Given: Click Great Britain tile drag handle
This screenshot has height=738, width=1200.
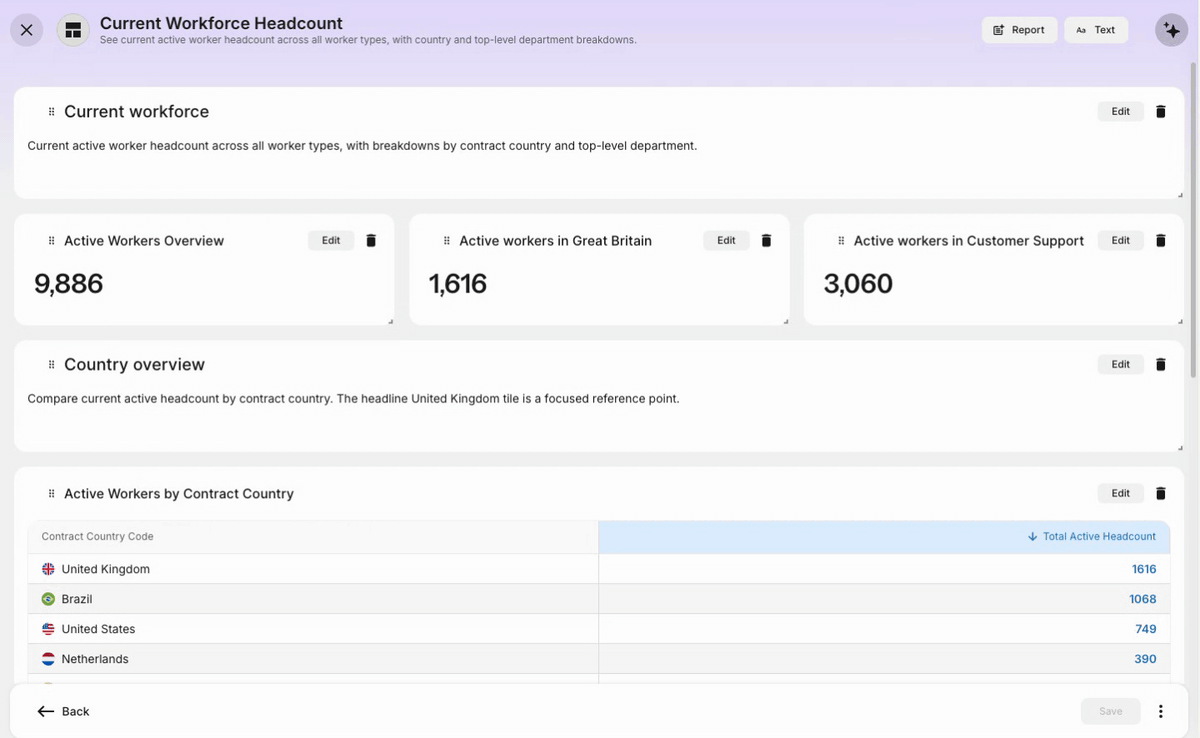Looking at the screenshot, I should click(446, 241).
